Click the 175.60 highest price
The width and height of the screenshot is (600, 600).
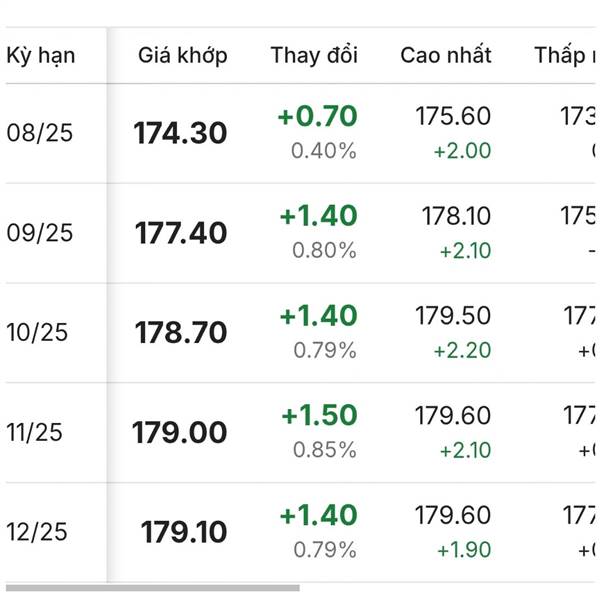tap(453, 116)
